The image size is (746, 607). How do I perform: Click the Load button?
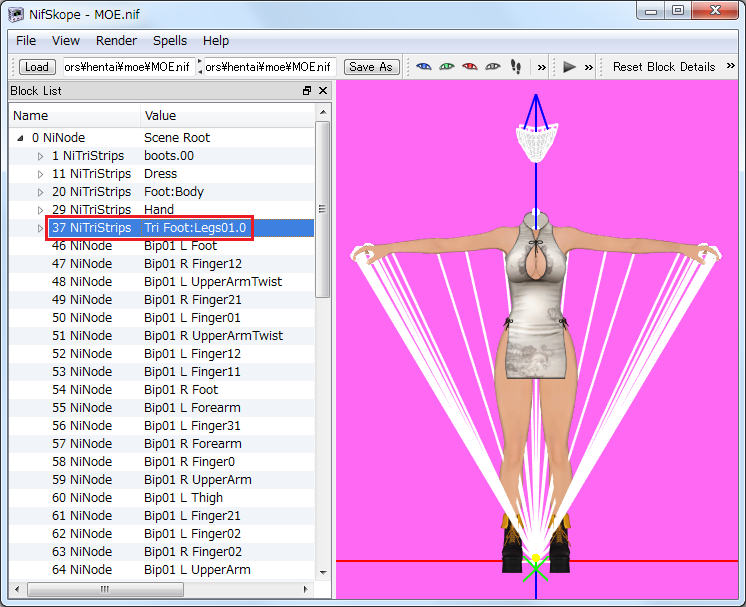(x=37, y=67)
